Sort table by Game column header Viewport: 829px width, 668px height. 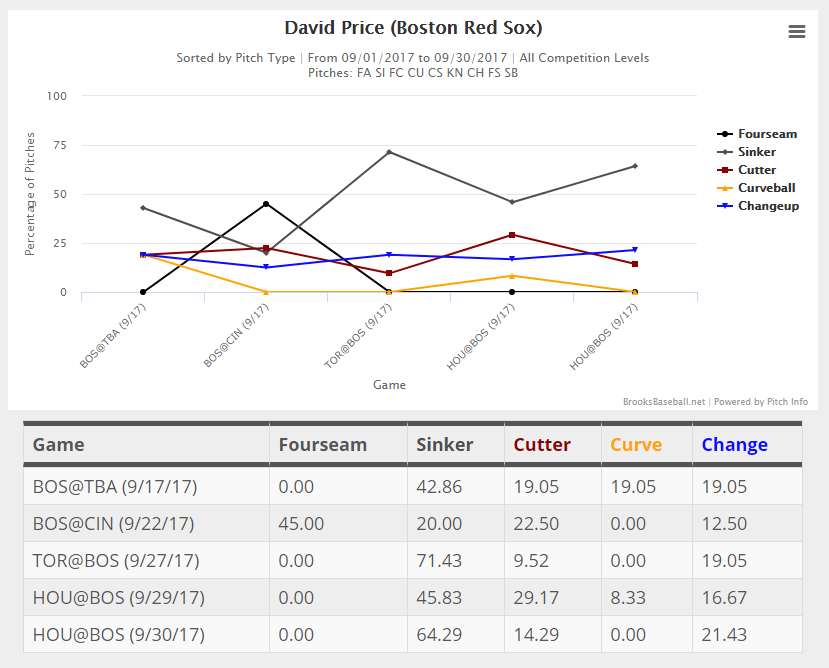(59, 445)
